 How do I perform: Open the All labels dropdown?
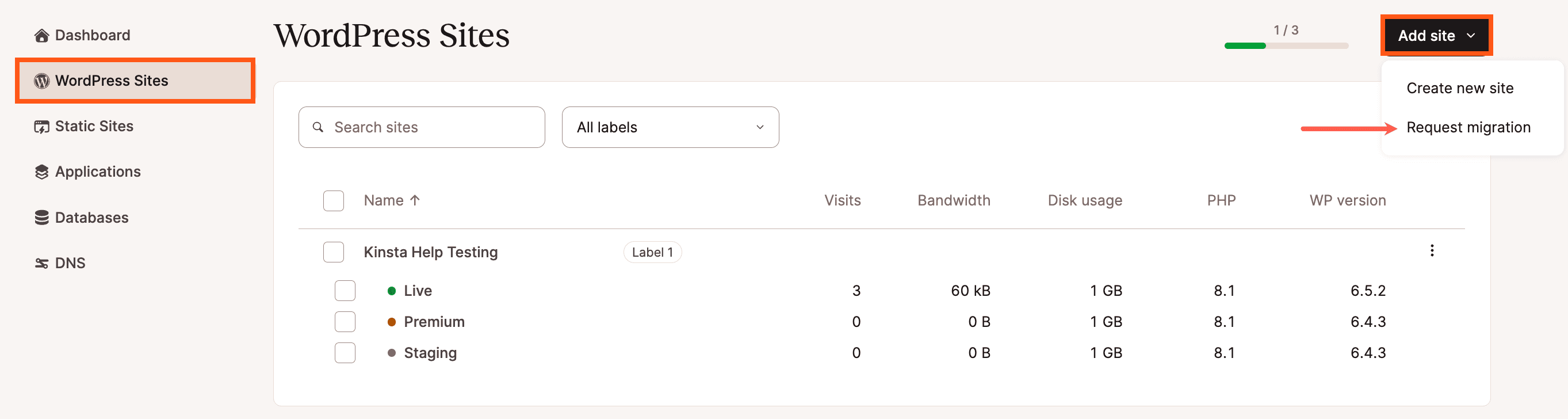point(670,127)
